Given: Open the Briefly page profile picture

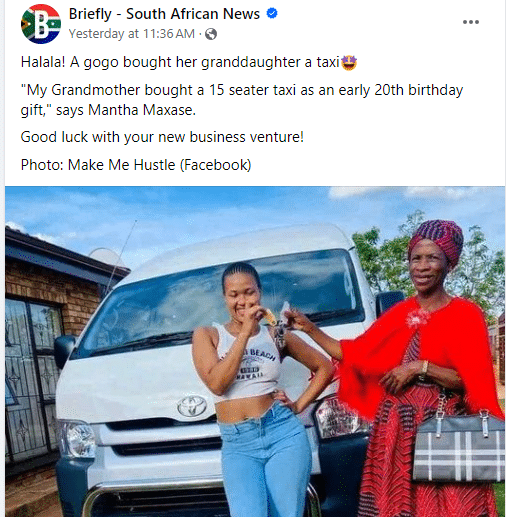Looking at the screenshot, I should [x=41, y=24].
